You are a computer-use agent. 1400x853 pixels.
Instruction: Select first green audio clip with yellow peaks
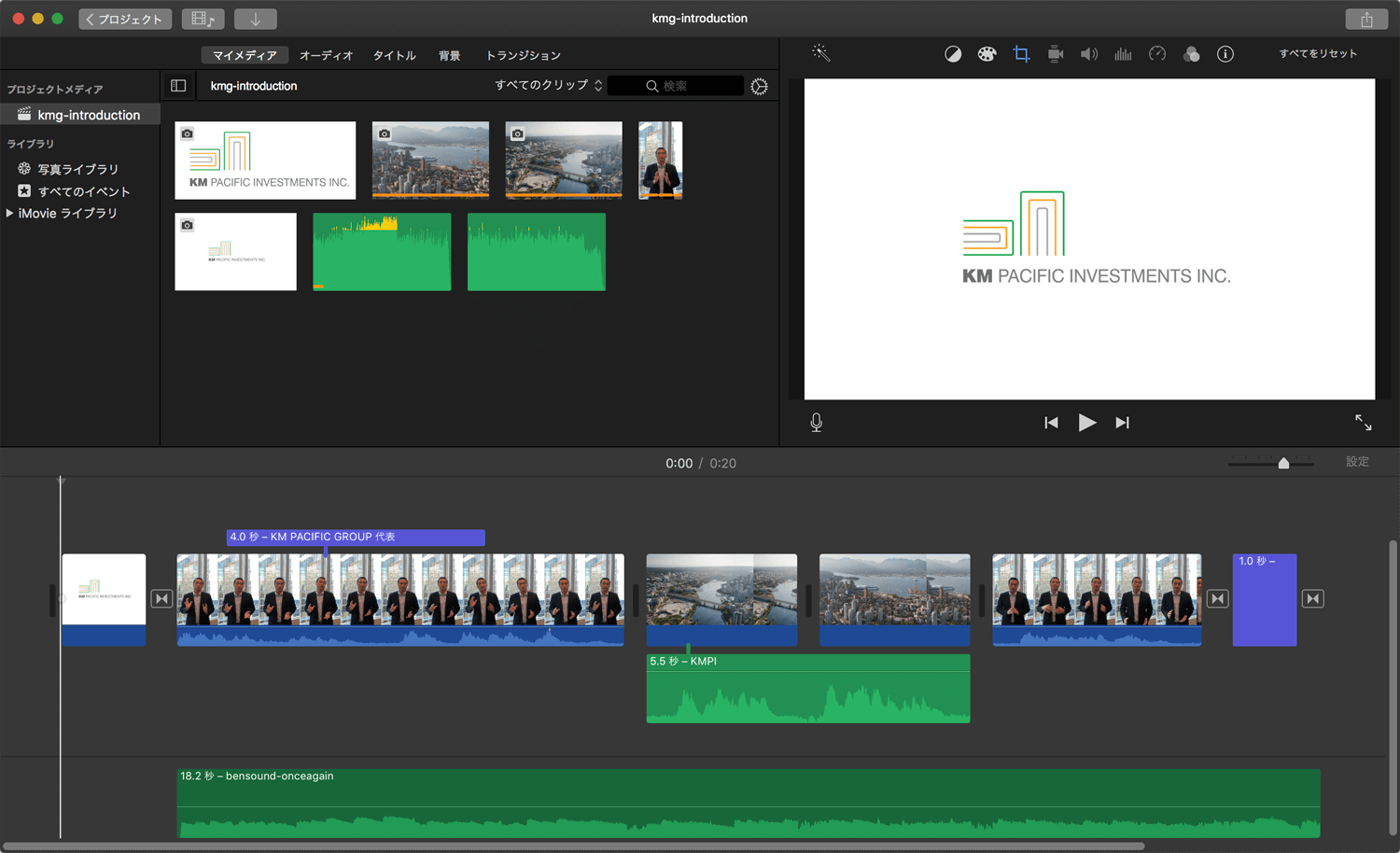click(382, 251)
